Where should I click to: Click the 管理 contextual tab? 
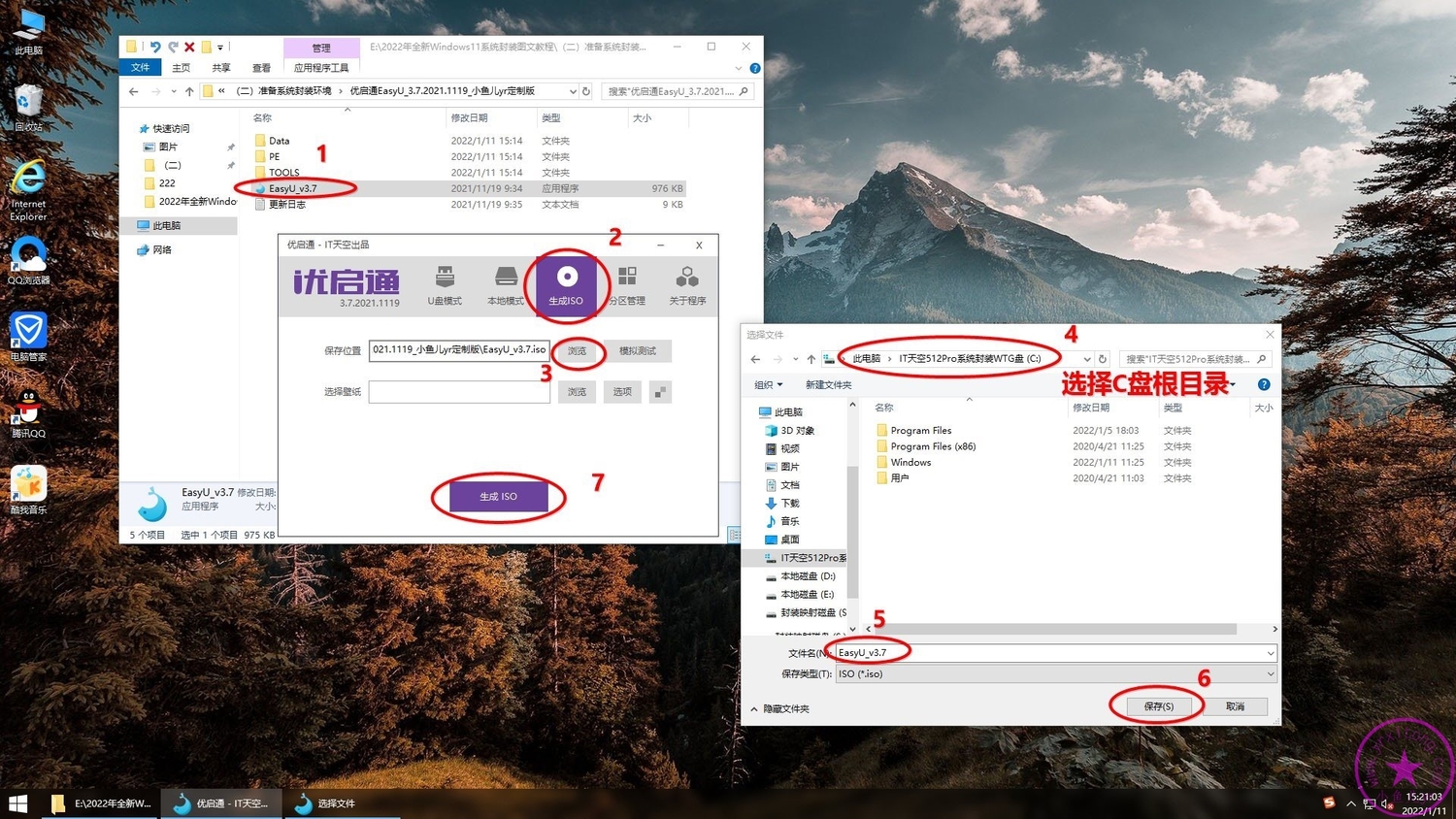pos(321,48)
